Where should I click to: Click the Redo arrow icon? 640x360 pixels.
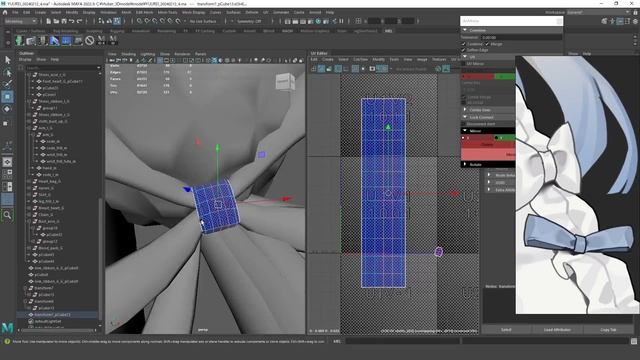tap(80, 21)
